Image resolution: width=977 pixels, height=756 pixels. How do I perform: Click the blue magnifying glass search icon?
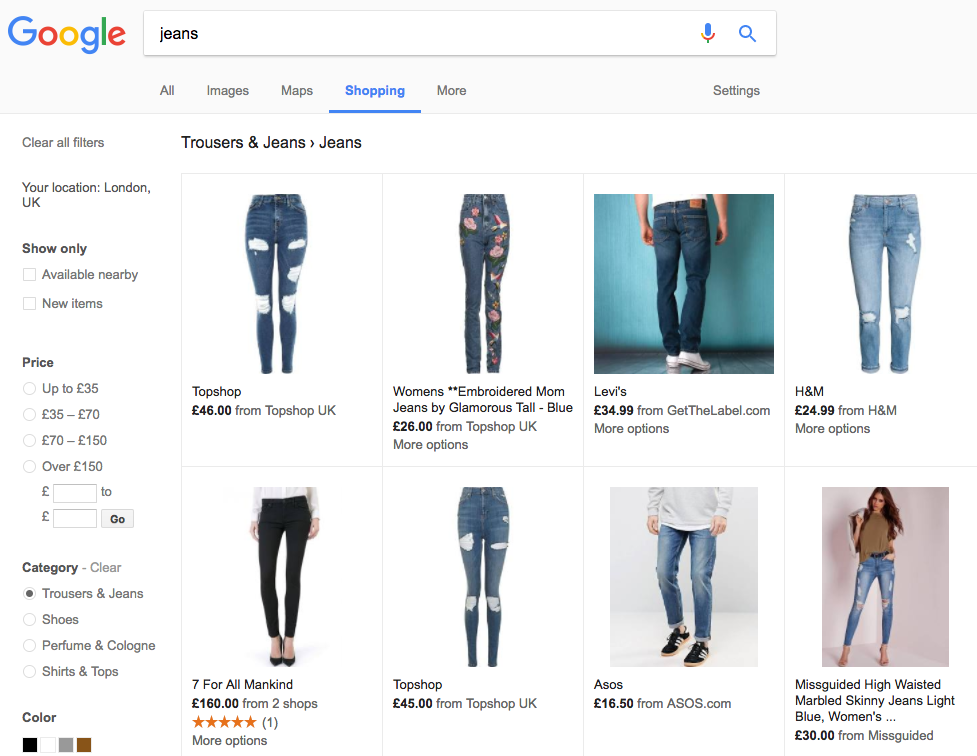747,33
